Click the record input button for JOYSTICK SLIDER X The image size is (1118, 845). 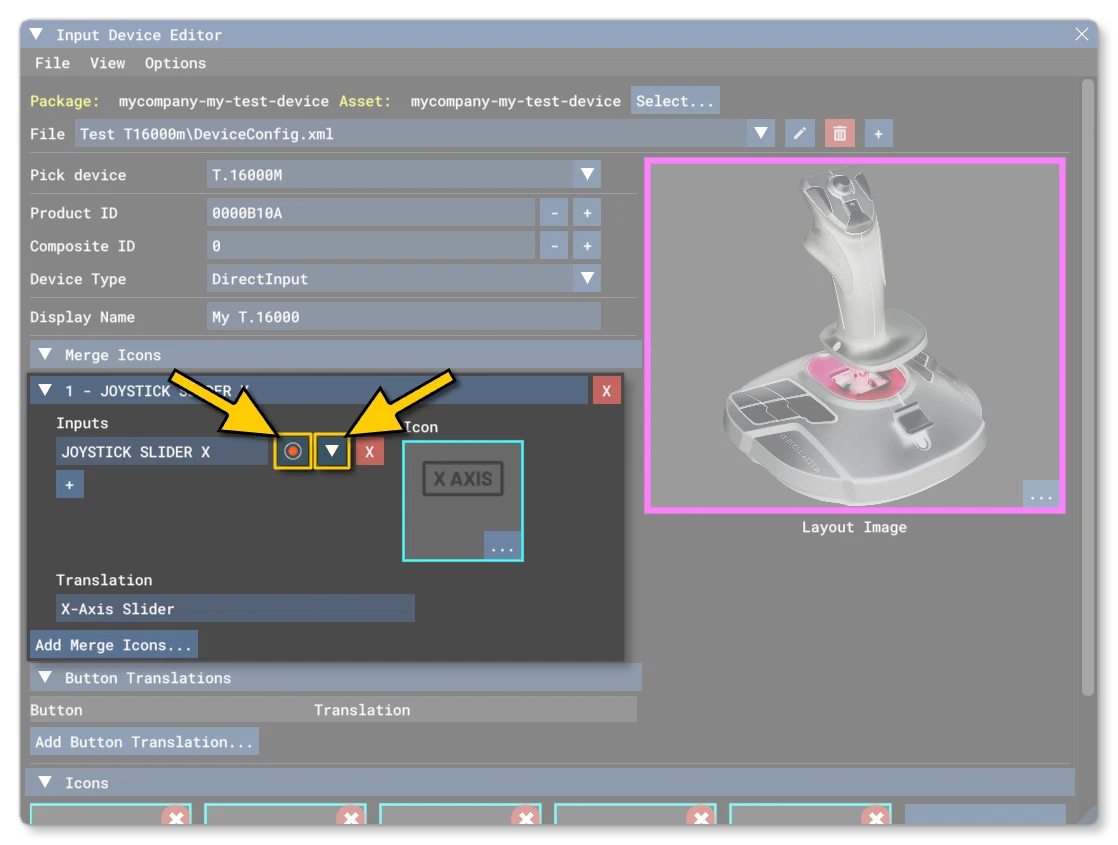[x=292, y=451]
